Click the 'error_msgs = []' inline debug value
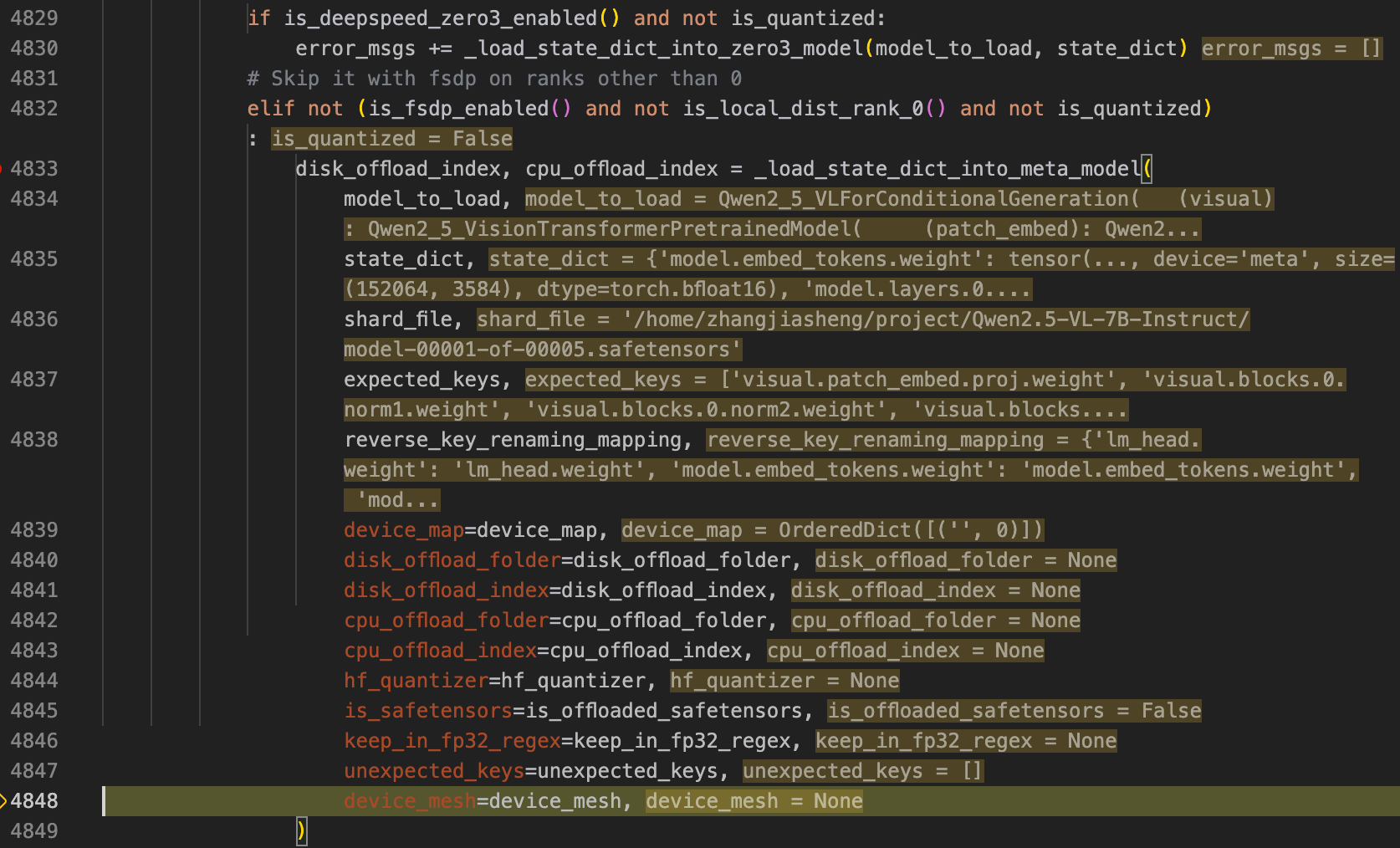Viewport: 1400px width, 848px height. 1290,49
